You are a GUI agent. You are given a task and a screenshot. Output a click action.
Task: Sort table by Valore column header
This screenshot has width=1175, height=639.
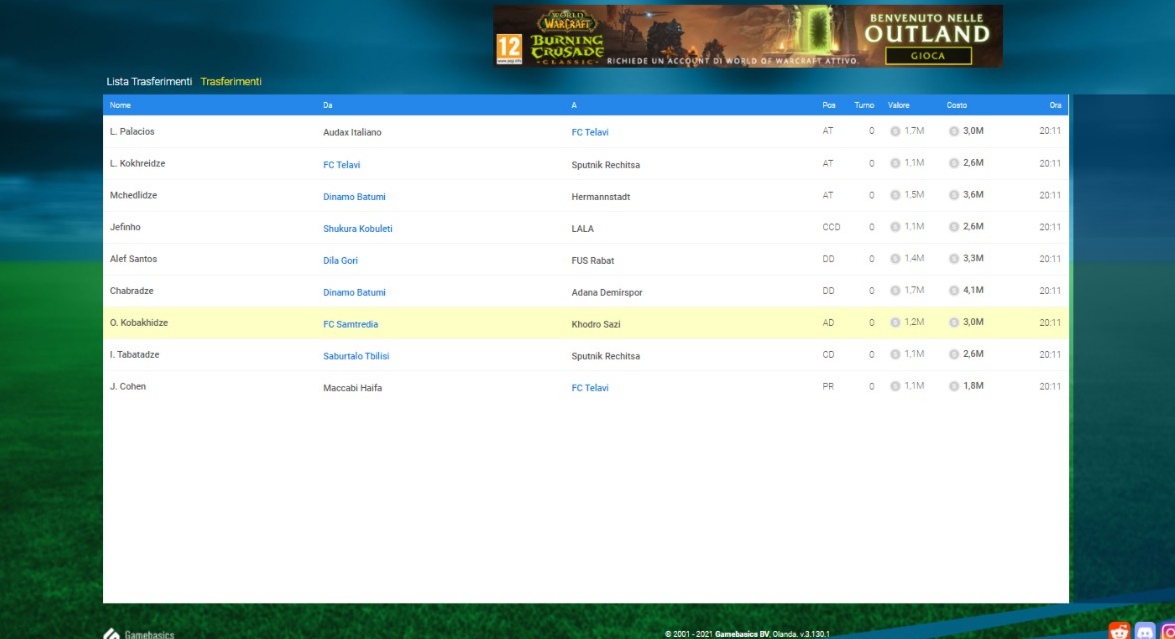coord(898,105)
